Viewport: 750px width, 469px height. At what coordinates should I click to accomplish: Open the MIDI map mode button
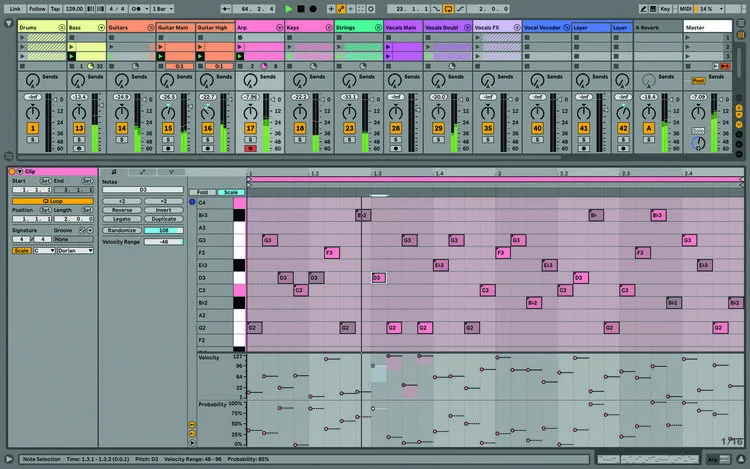685,9
